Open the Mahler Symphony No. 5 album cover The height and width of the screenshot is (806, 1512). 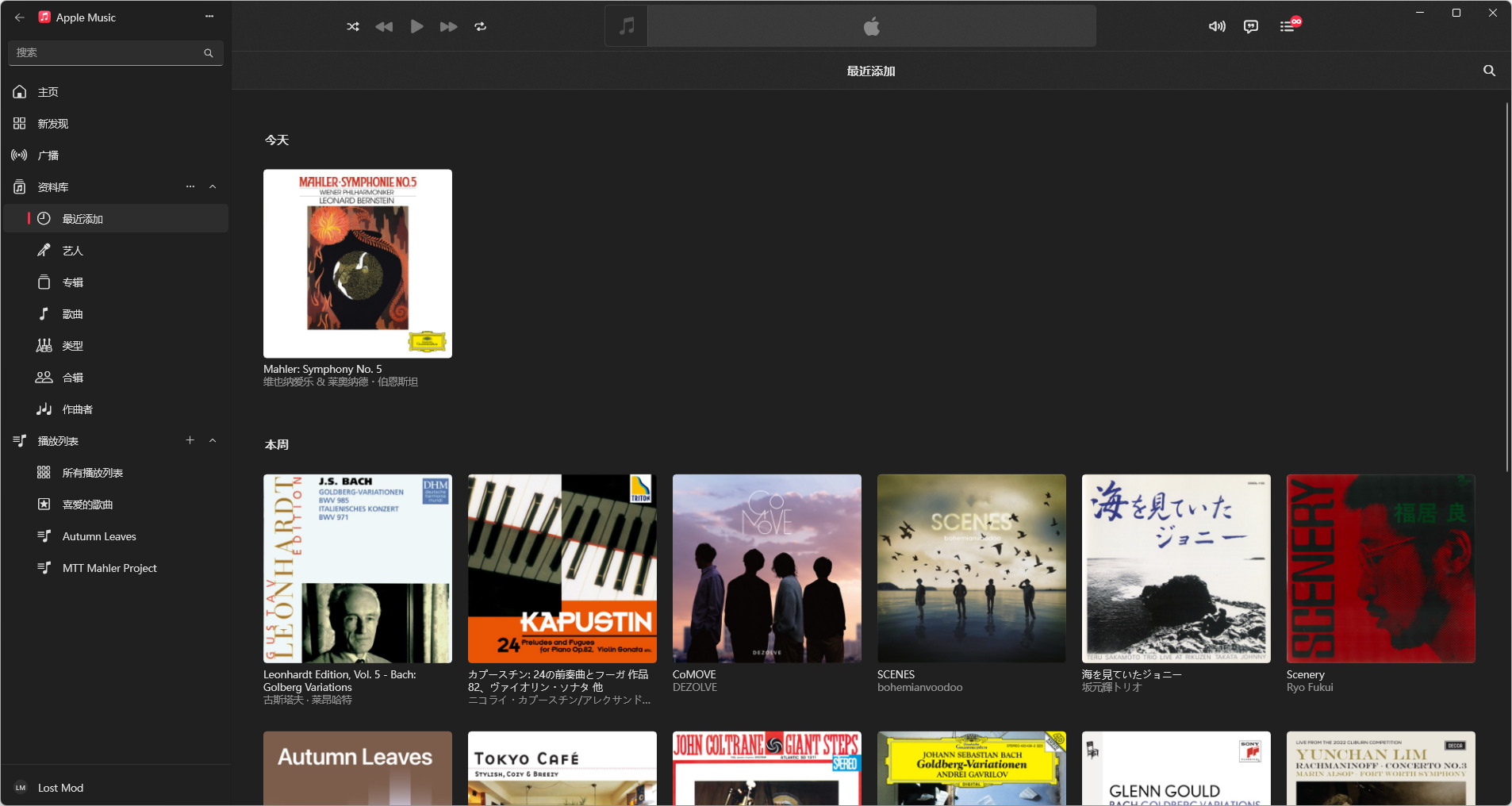(x=358, y=263)
